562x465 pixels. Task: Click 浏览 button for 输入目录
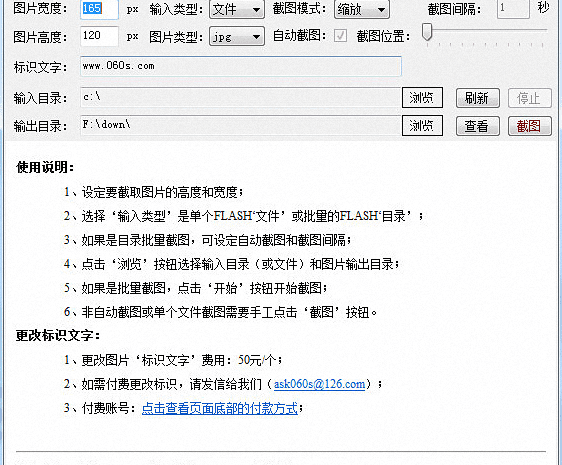tap(422, 98)
